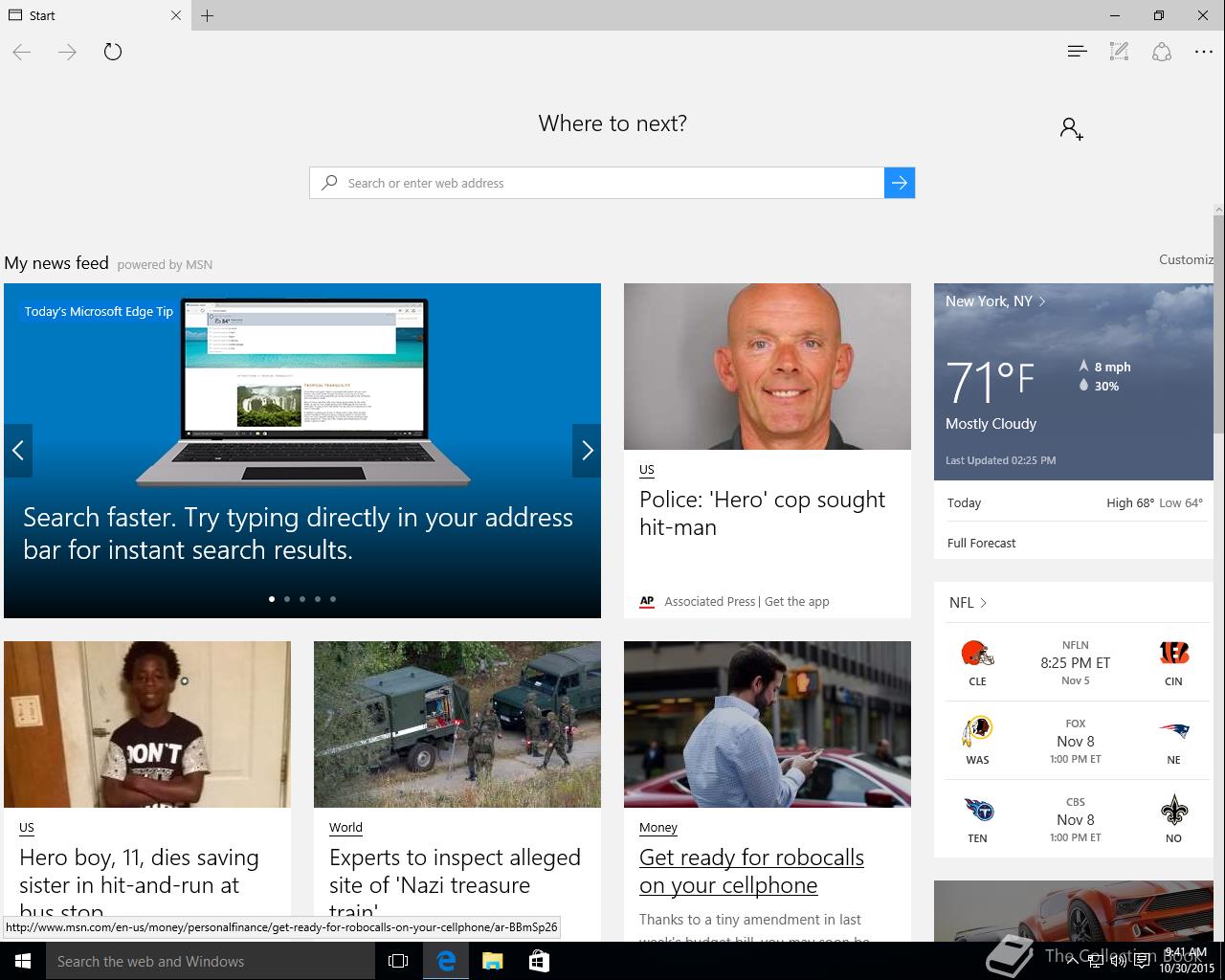Open the Microsoft Edge Tip laptop banner
This screenshot has width=1225, height=980.
302,451
